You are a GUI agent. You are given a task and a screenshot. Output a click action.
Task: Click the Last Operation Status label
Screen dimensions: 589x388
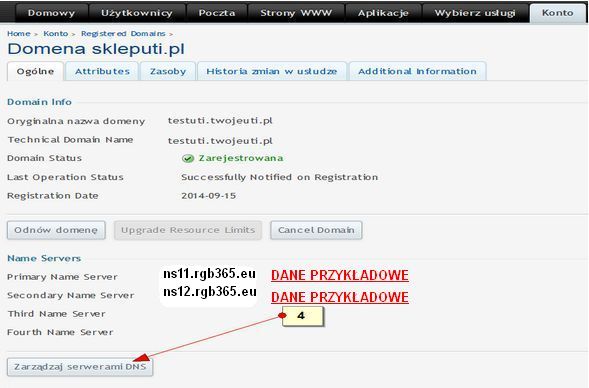65,177
